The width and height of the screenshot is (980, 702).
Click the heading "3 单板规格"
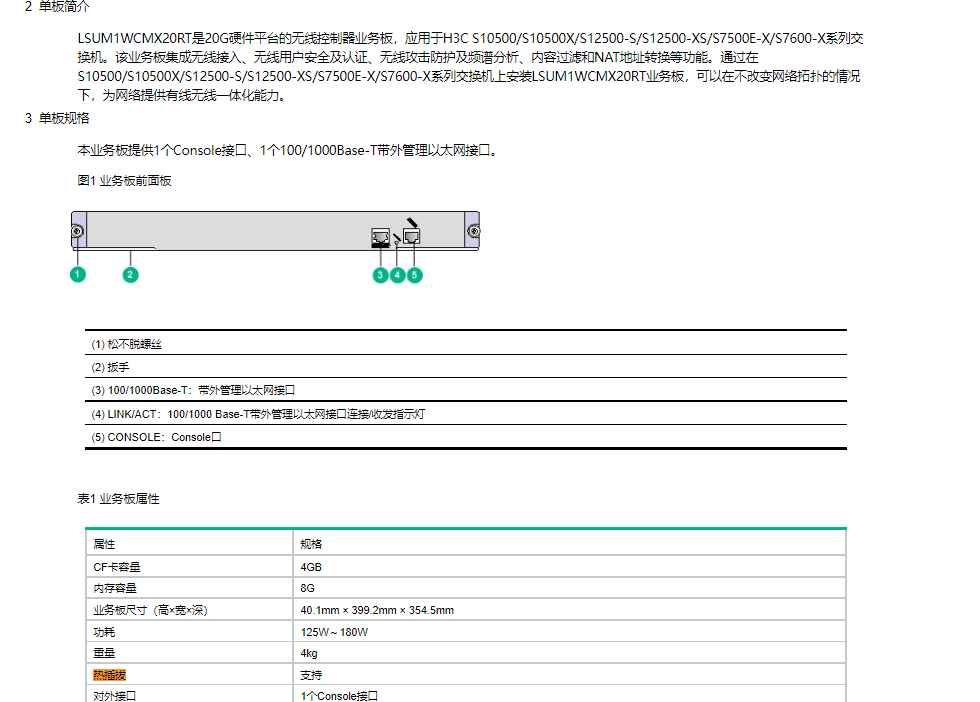click(x=57, y=118)
